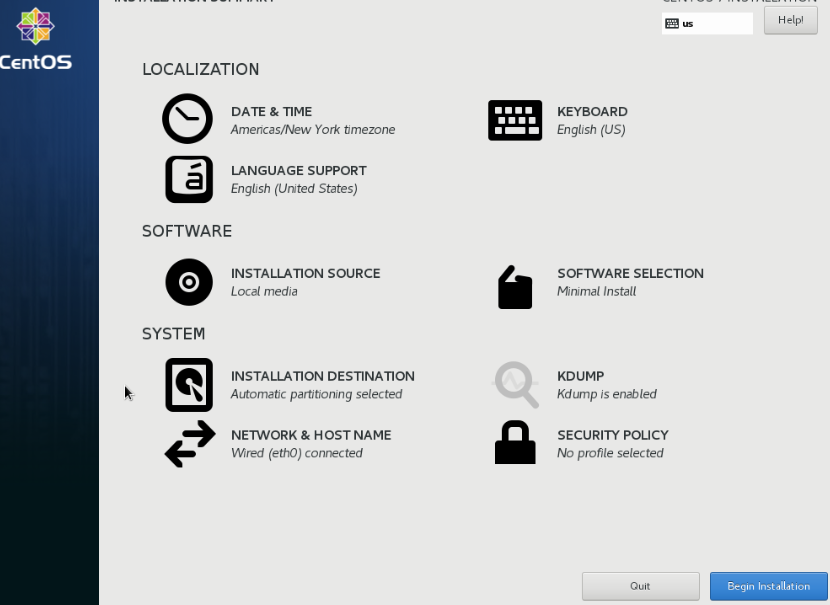Screen dimensions: 830x605
Task: Click Kdump is enabled text
Action: point(607,394)
